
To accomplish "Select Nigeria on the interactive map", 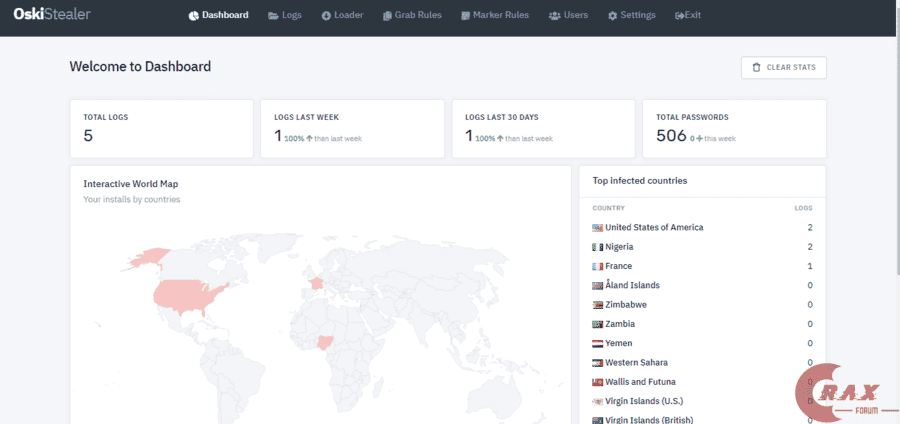I will tap(326, 345).
